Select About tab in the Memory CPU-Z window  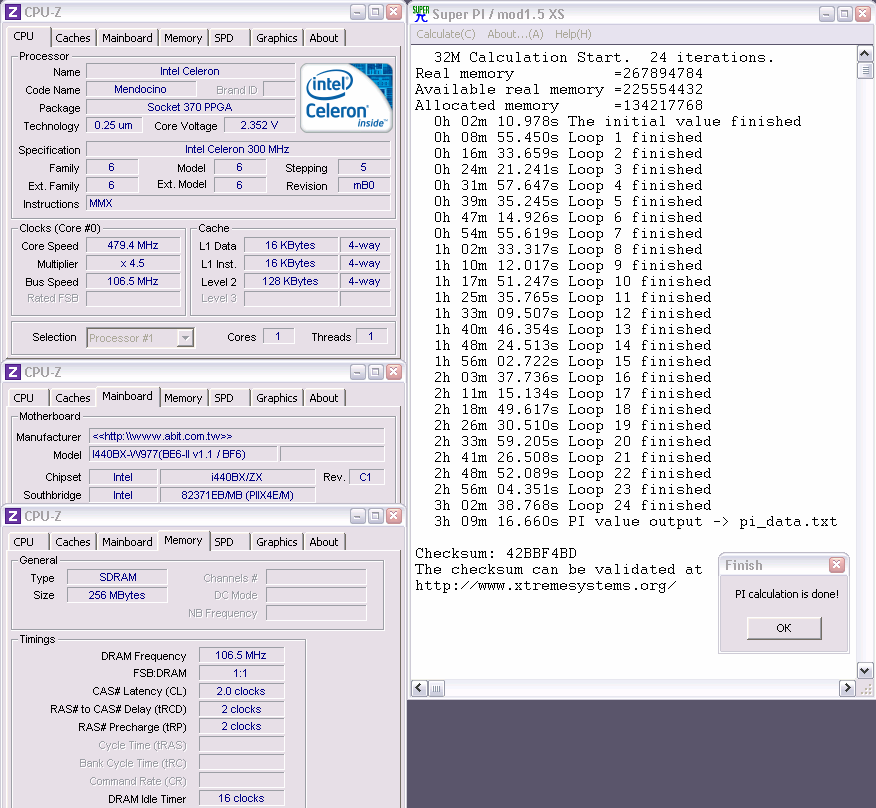324,542
